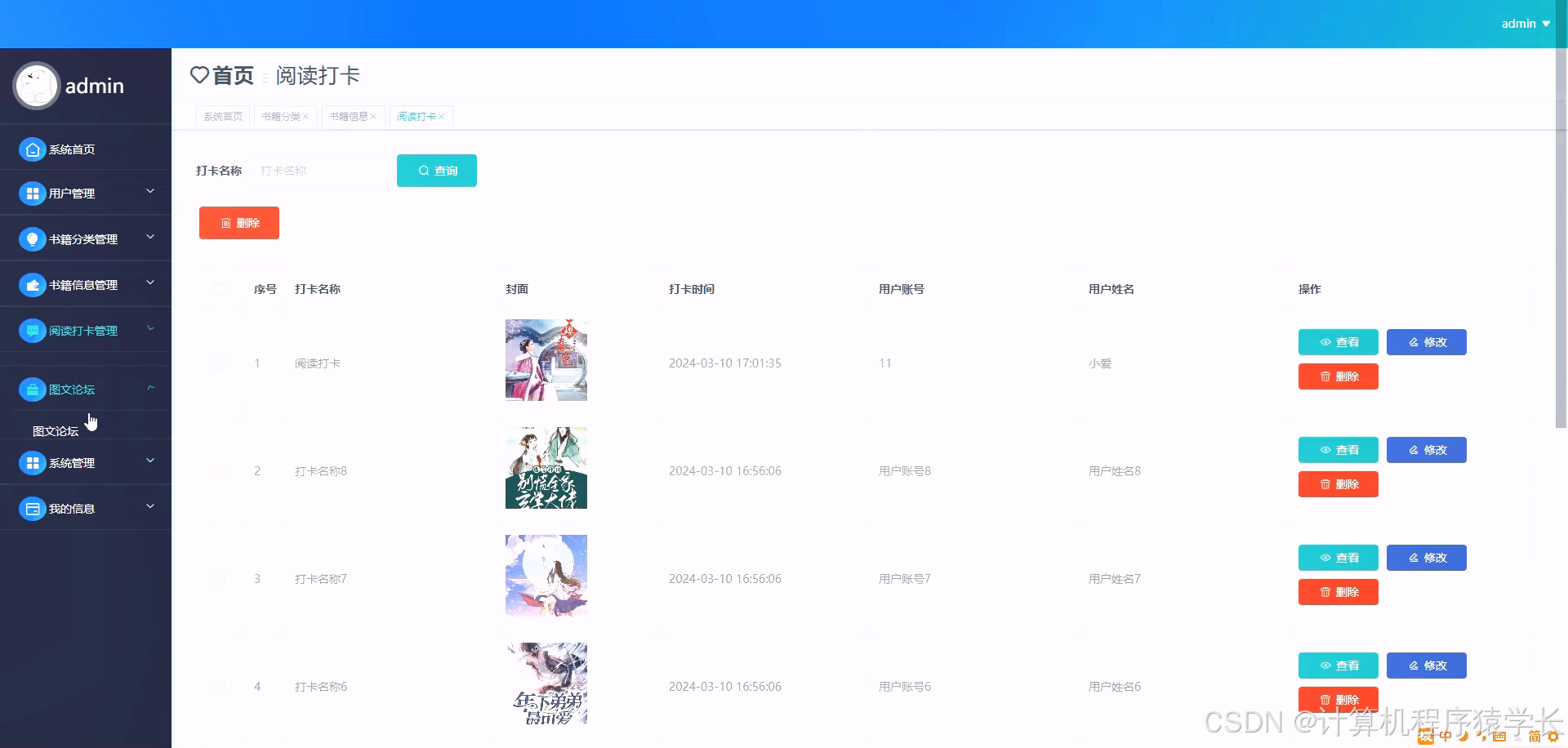Click the red bulk 删除 button above table
This screenshot has width=1568, height=748.
pos(239,223)
